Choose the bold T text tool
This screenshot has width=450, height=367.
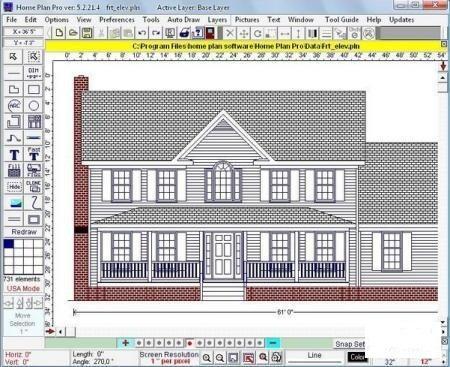point(14,154)
